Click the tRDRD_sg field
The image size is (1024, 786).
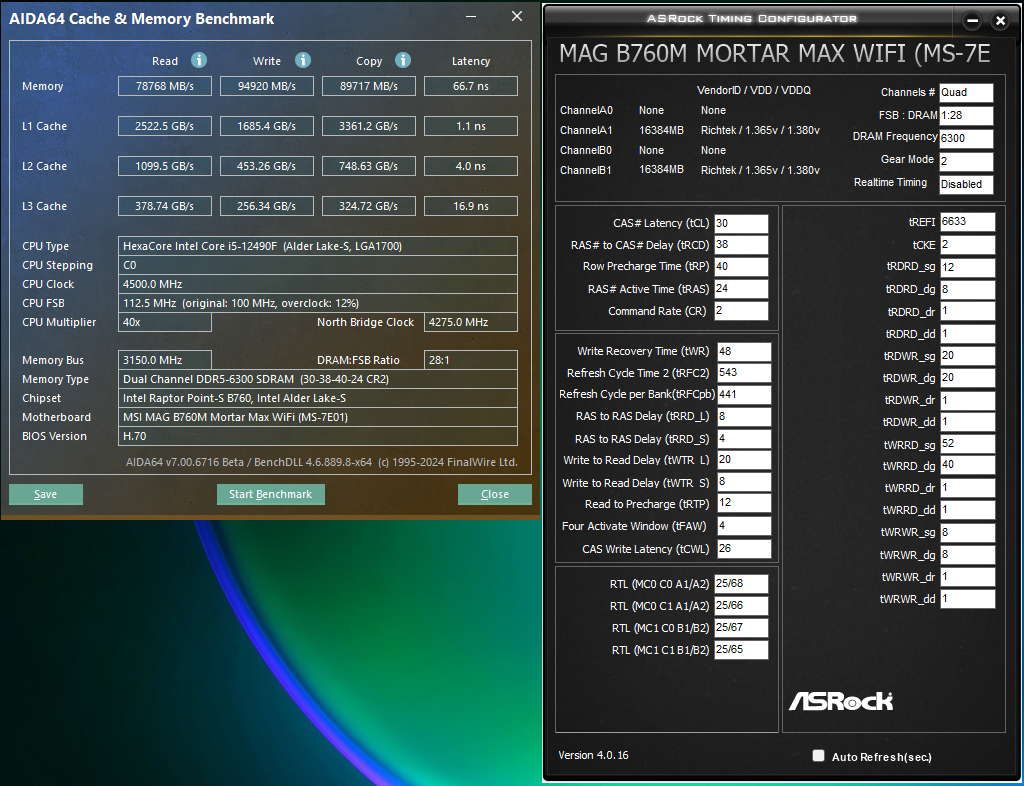[x=967, y=267]
